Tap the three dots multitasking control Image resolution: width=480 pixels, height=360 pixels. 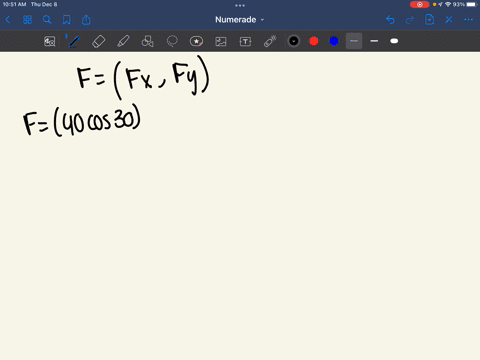coord(240,5)
